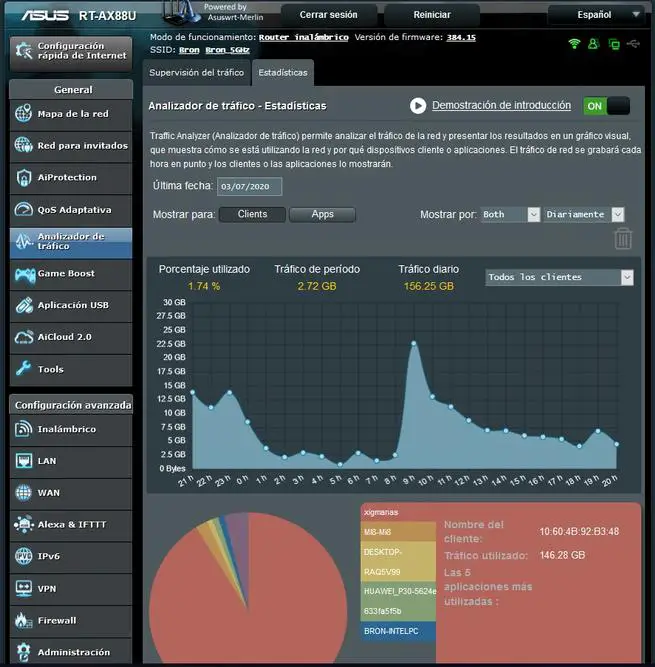Open Game Boost from the sidebar

[71, 274]
